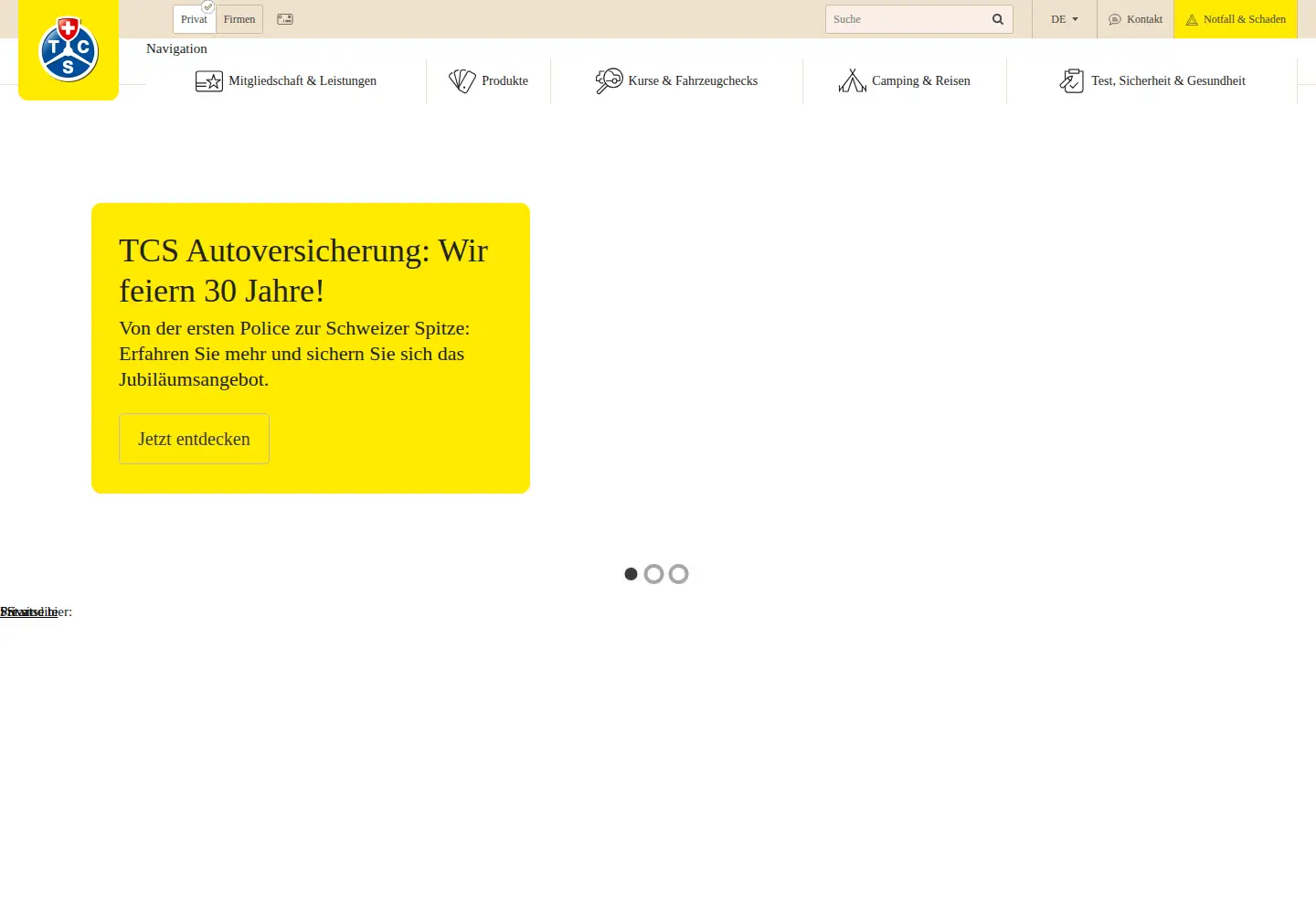Screen dimensions: 1316x914
Task: Expand the DE language dropdown
Action: (1065, 19)
